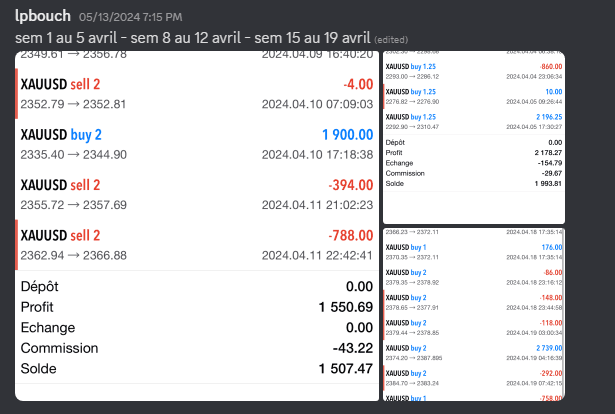Click the 2 196.25 profit value

tap(549, 117)
